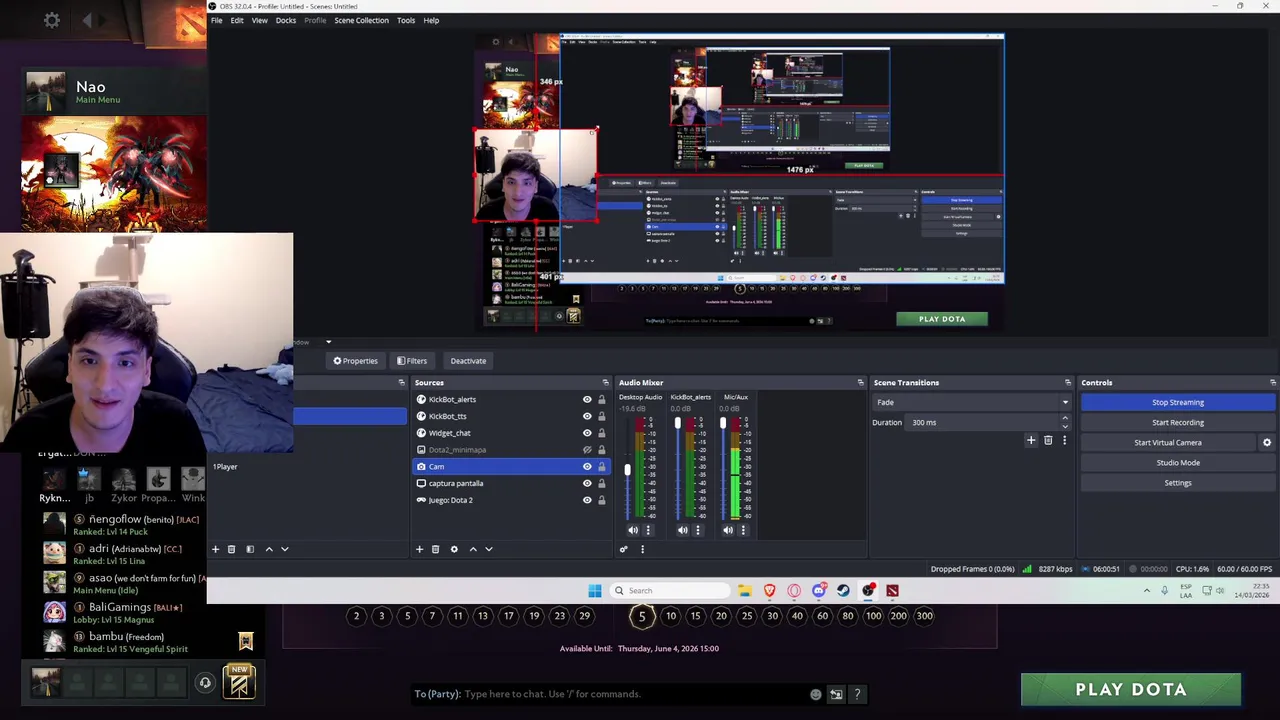1280x720 pixels.
Task: Open KickBot_alerts mixer three-dot options
Action: click(x=698, y=530)
